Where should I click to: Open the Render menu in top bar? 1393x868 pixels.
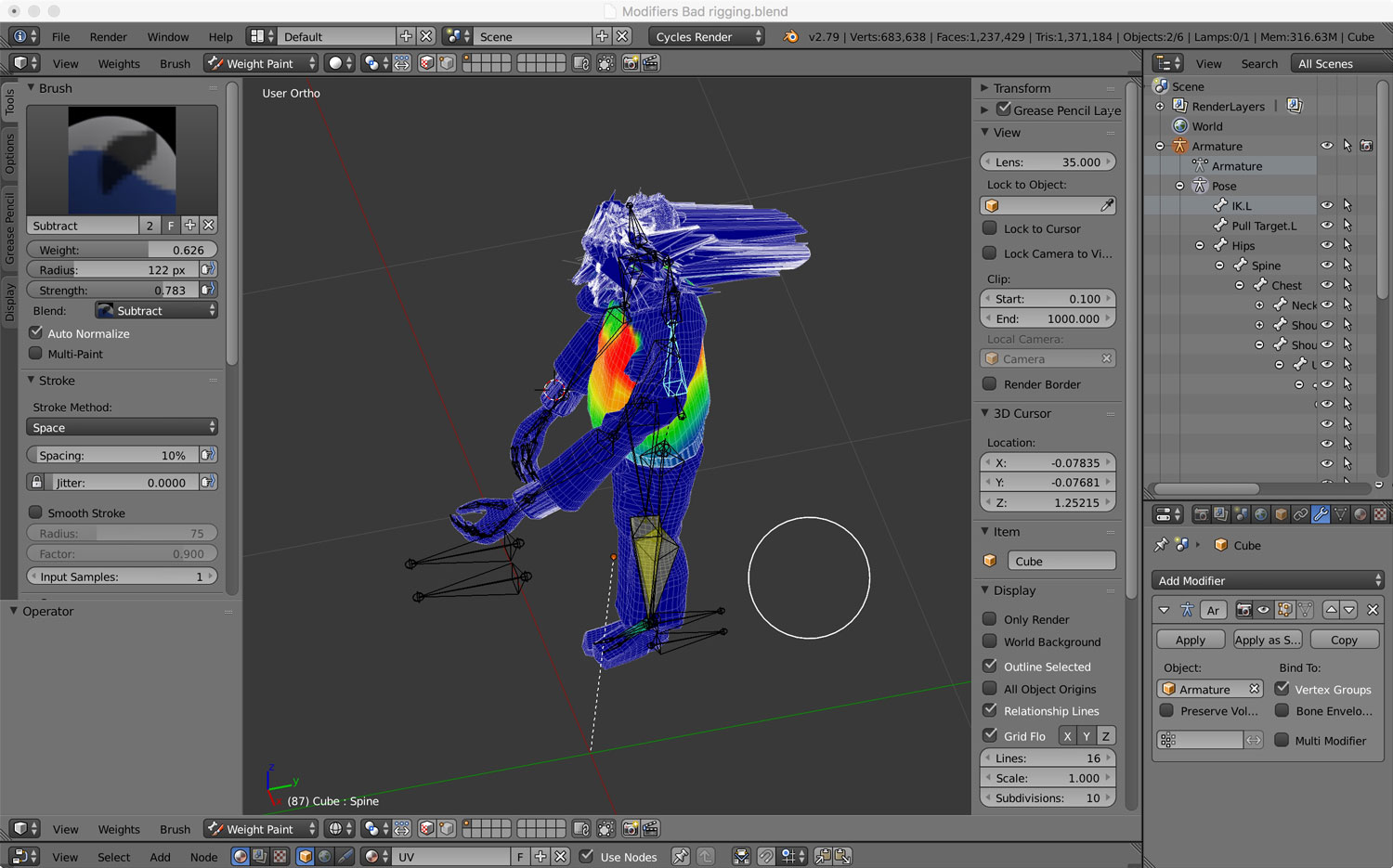tap(108, 37)
